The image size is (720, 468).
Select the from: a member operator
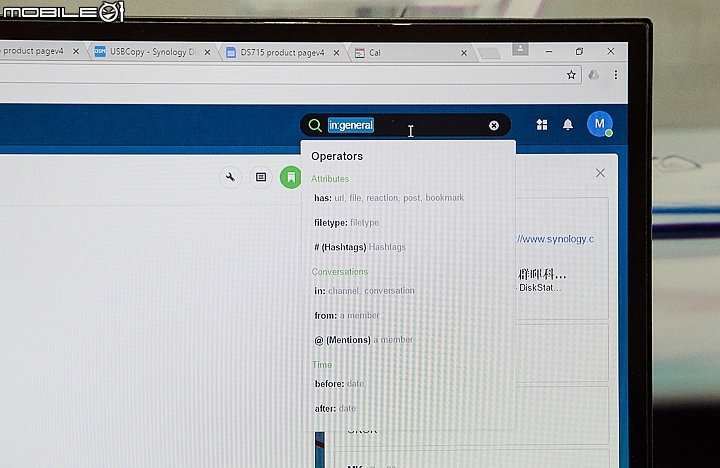tap(347, 316)
